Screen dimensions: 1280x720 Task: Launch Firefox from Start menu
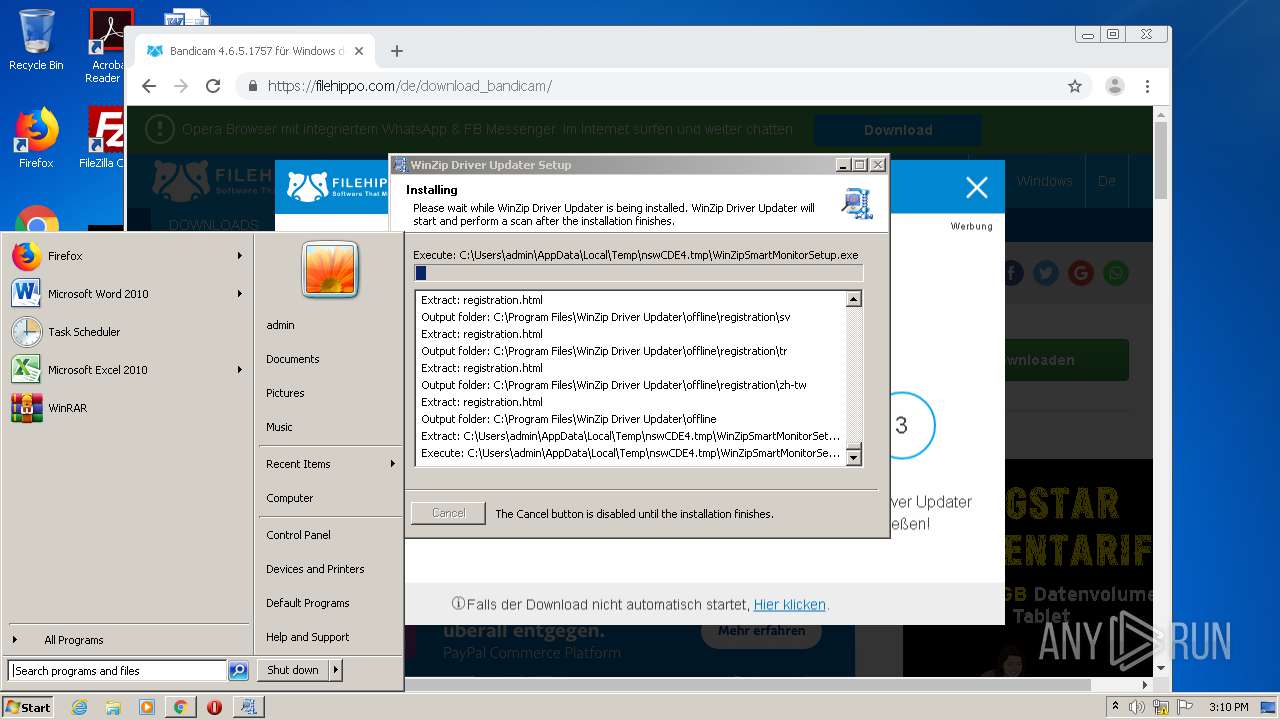pos(126,256)
